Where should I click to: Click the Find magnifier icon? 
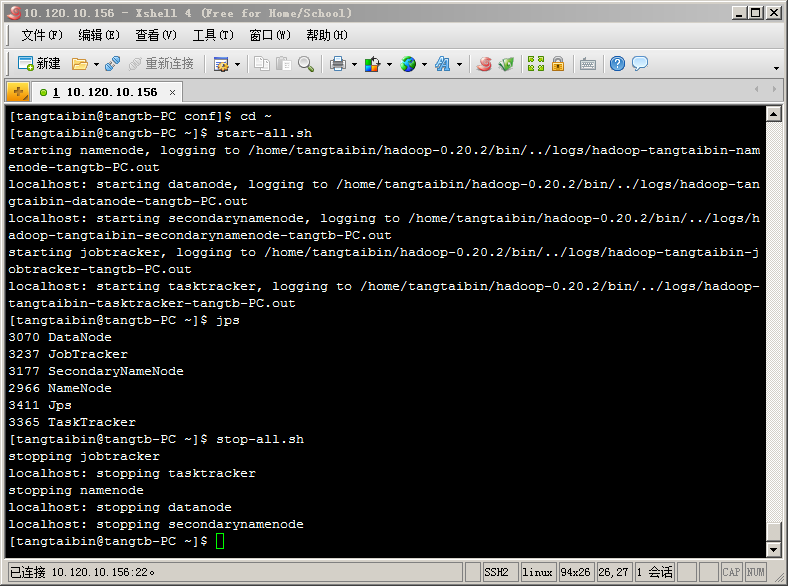pos(306,64)
